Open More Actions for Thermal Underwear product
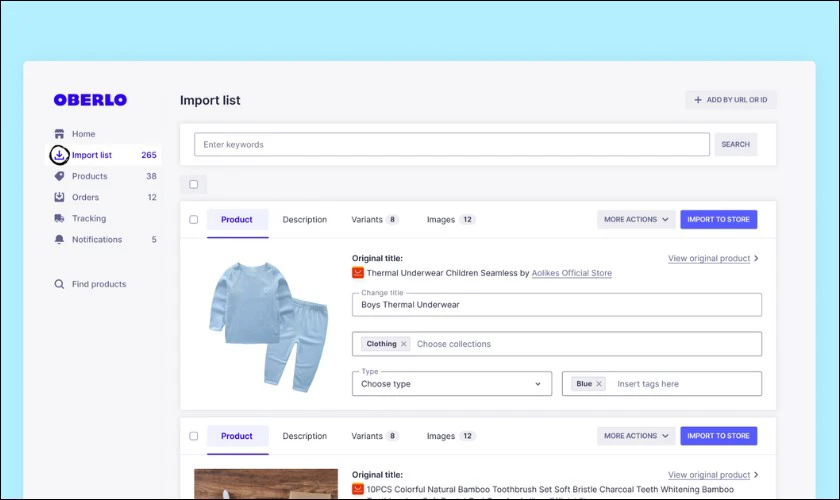Viewport: 840px width, 500px height. [x=636, y=219]
